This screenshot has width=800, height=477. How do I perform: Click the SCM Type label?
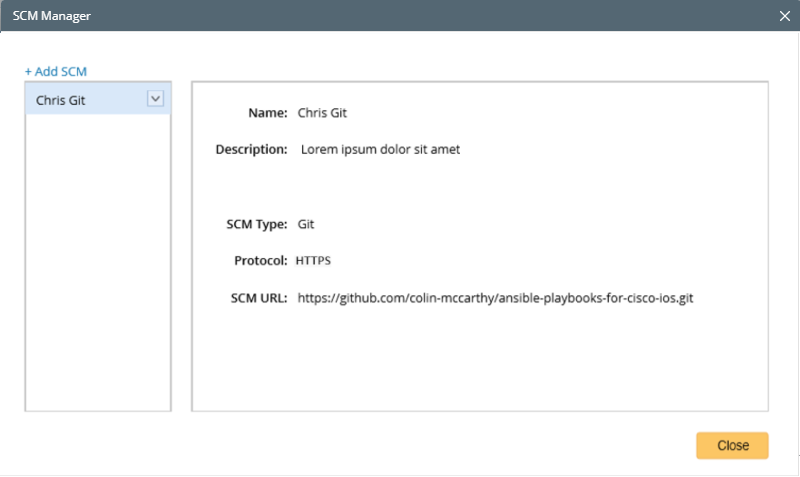(x=257, y=224)
